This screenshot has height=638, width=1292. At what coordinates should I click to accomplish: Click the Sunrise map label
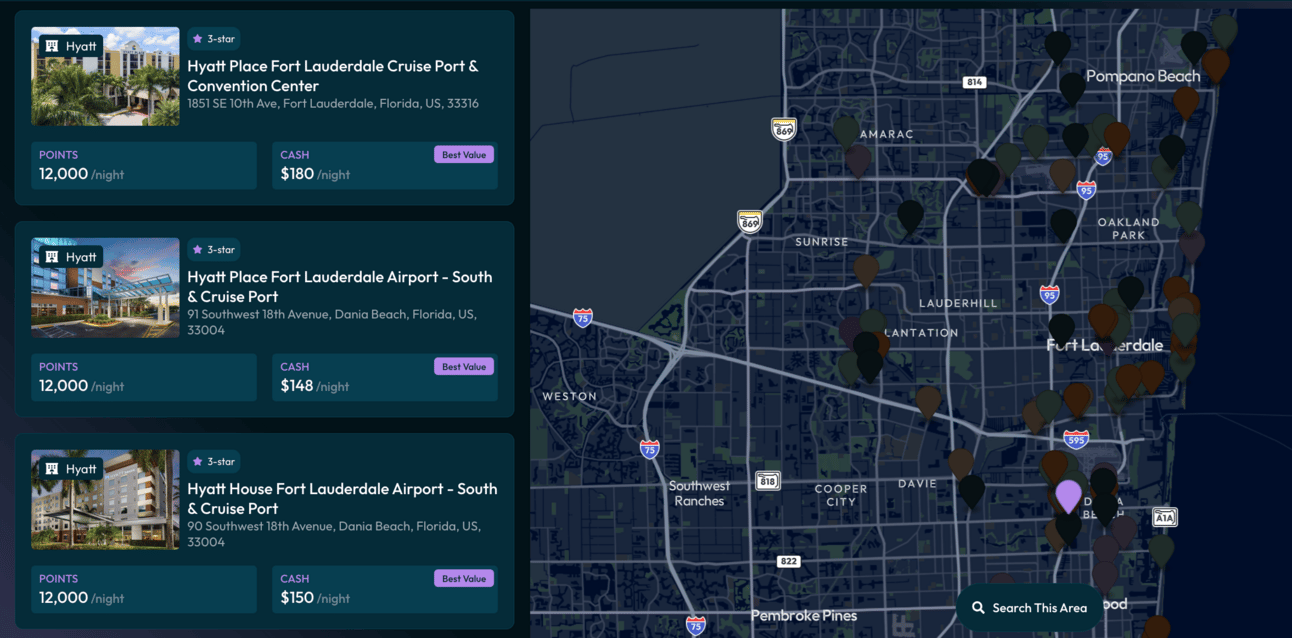click(822, 242)
